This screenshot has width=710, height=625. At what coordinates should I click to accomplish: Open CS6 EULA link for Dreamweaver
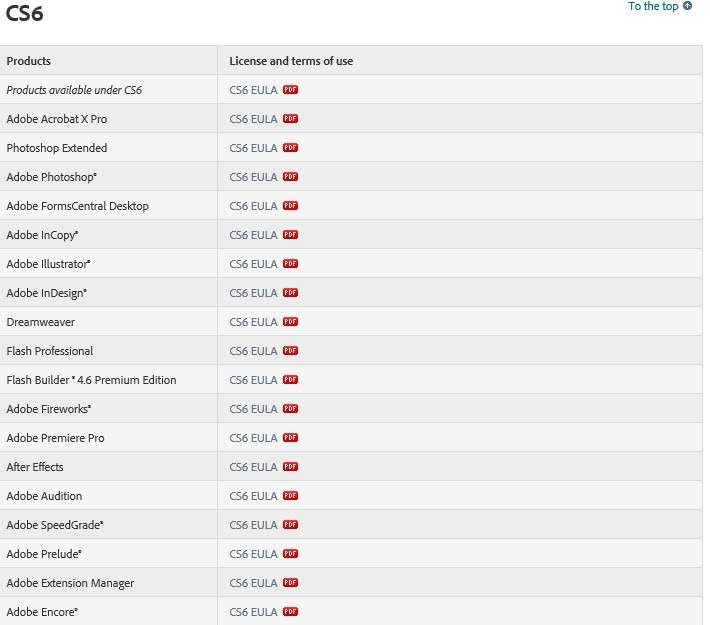(253, 322)
